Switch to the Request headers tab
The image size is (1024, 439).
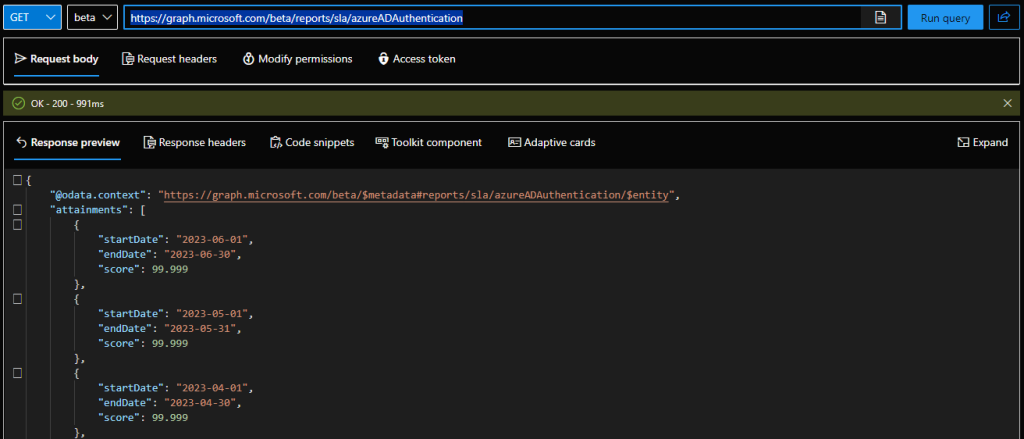(169, 59)
